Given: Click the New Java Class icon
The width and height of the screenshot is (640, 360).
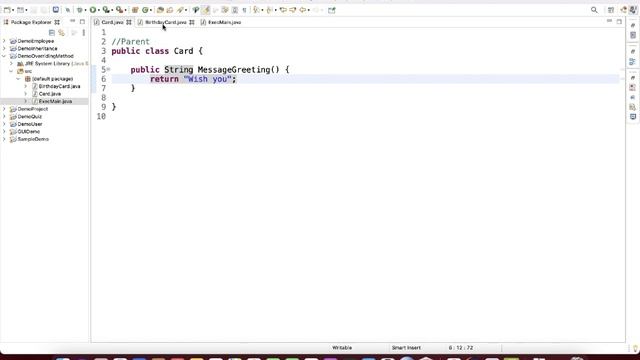Looking at the screenshot, I should point(145,10).
